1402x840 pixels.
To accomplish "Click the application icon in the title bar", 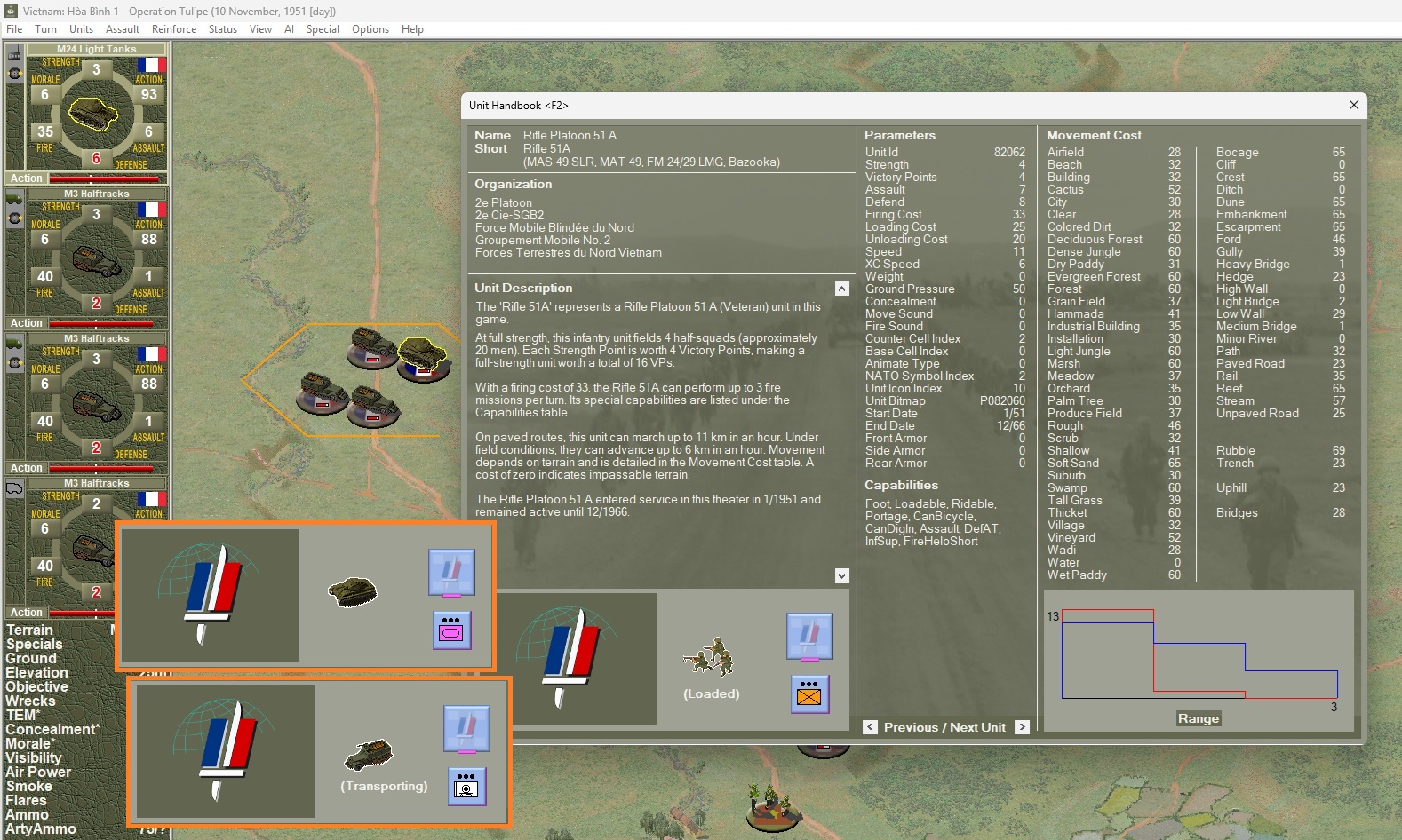I will tap(11, 11).
